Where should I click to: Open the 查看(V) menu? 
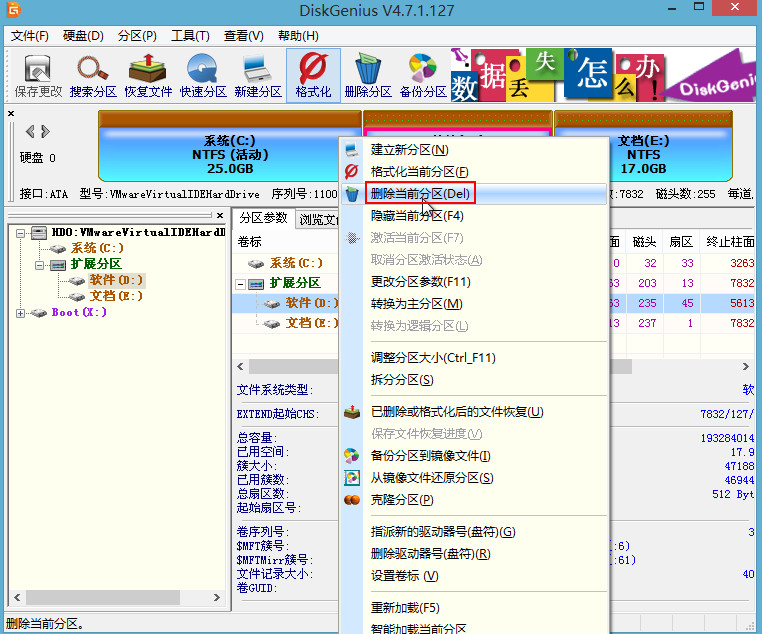click(243, 36)
